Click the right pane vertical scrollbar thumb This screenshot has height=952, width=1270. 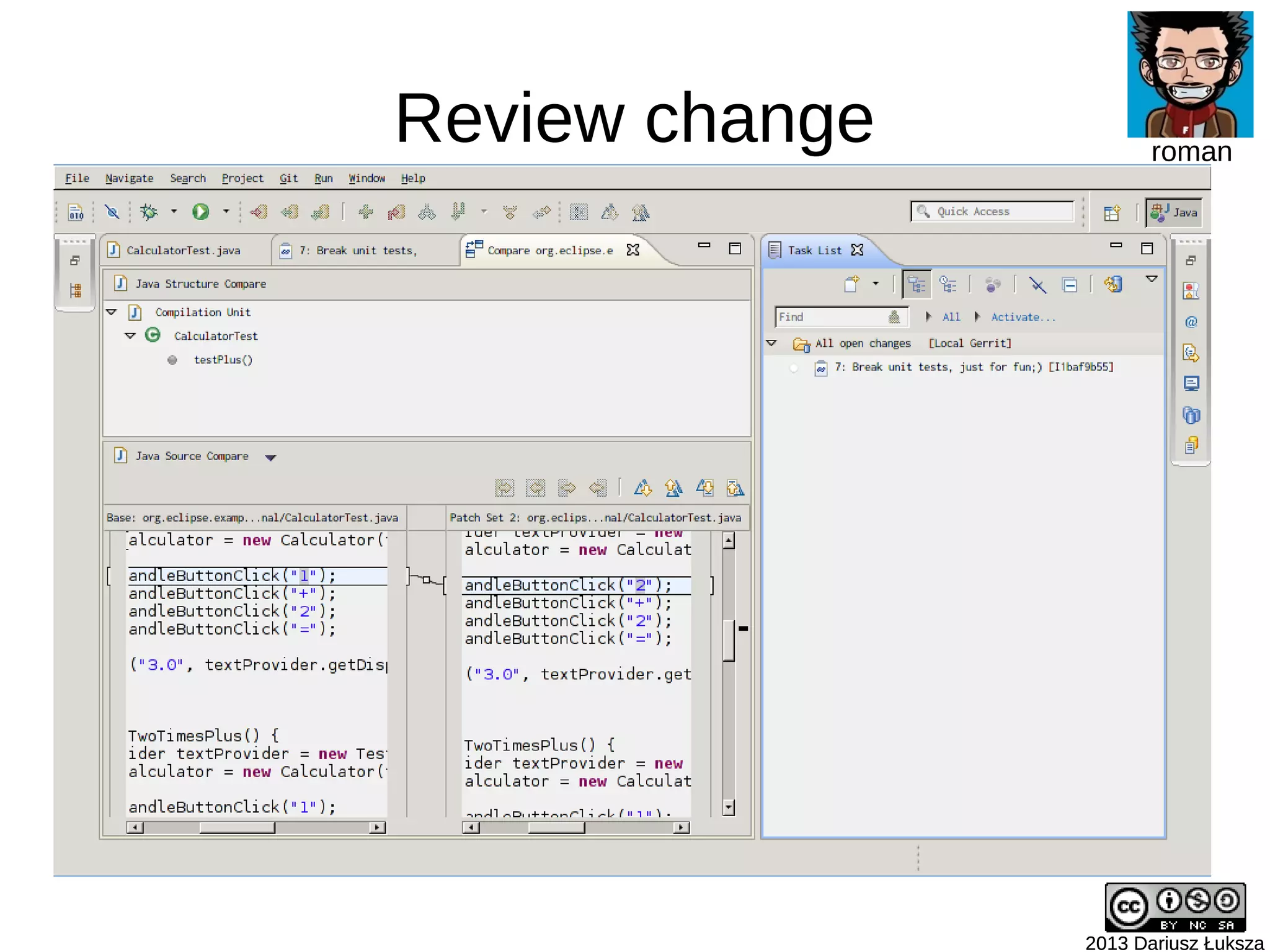point(729,640)
